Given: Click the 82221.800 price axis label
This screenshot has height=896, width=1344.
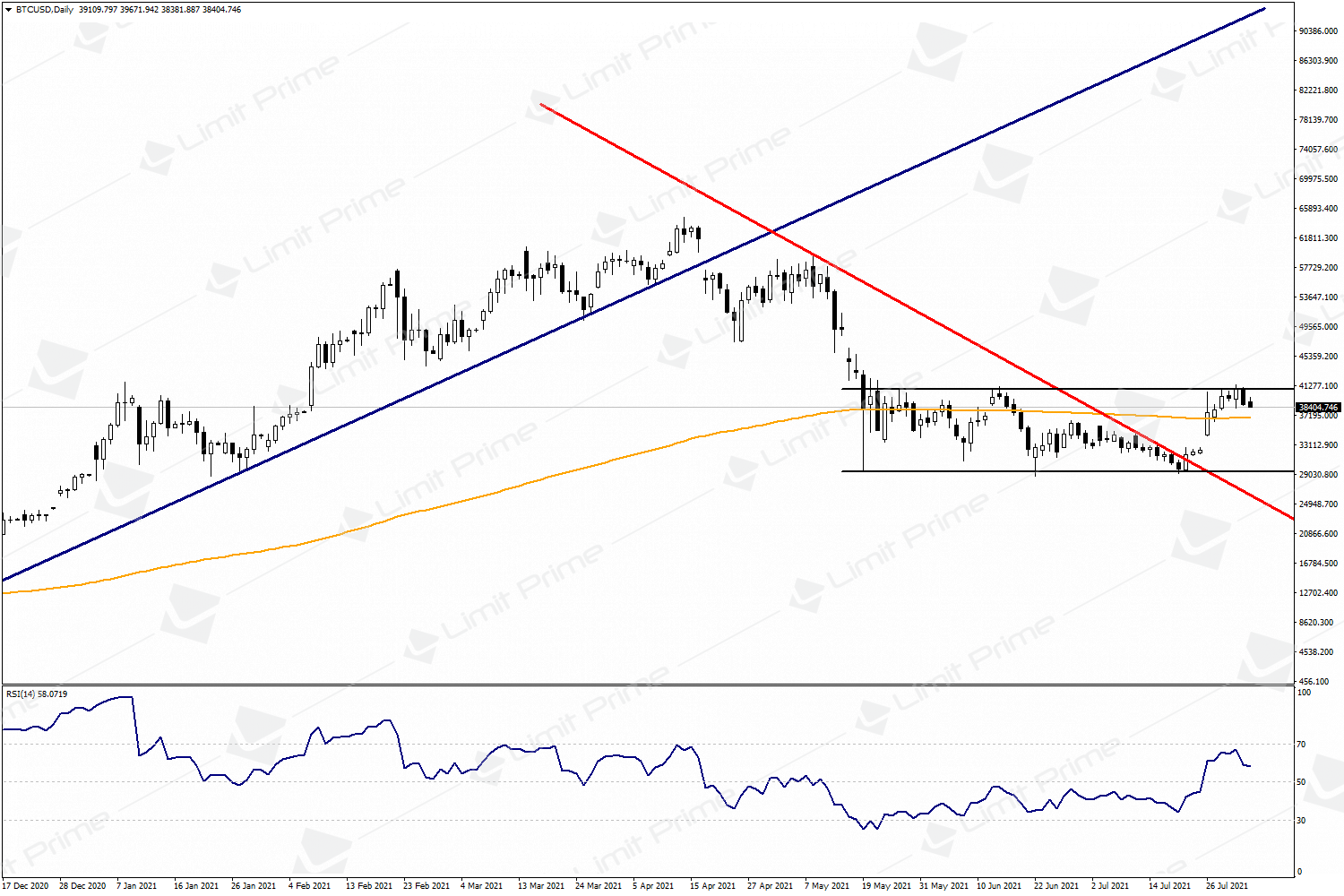Looking at the screenshot, I should coord(1319,90).
